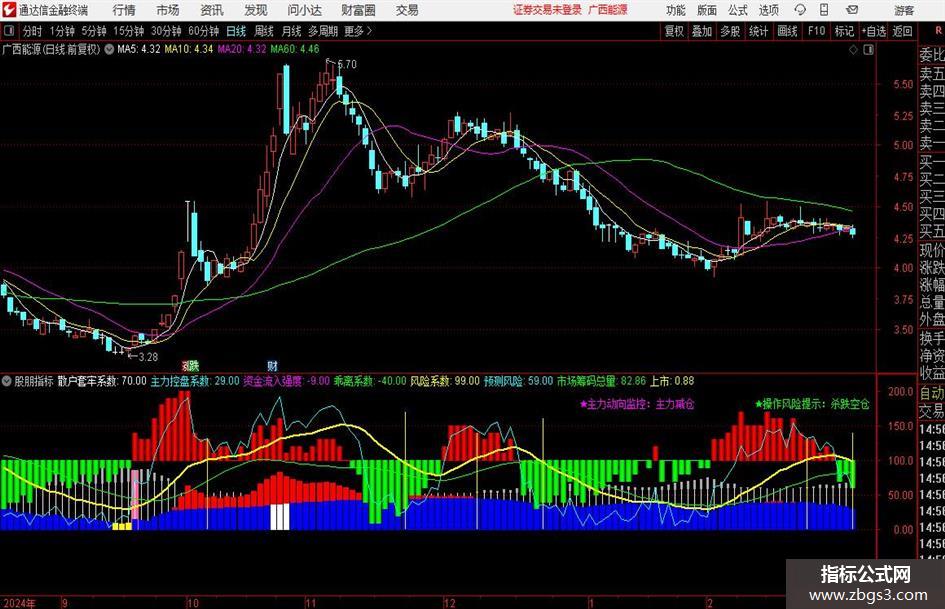The image size is (945, 609).
Task: Open the mail envelope icon
Action: point(852,10)
